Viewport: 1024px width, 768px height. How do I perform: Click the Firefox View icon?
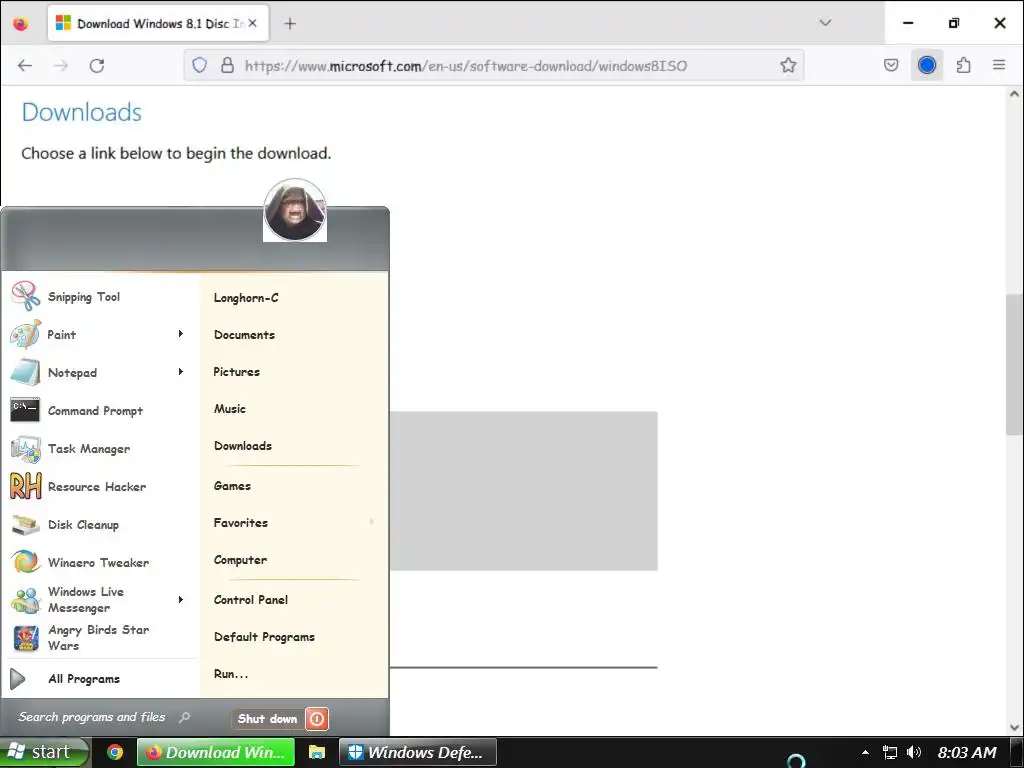[x=21, y=24]
